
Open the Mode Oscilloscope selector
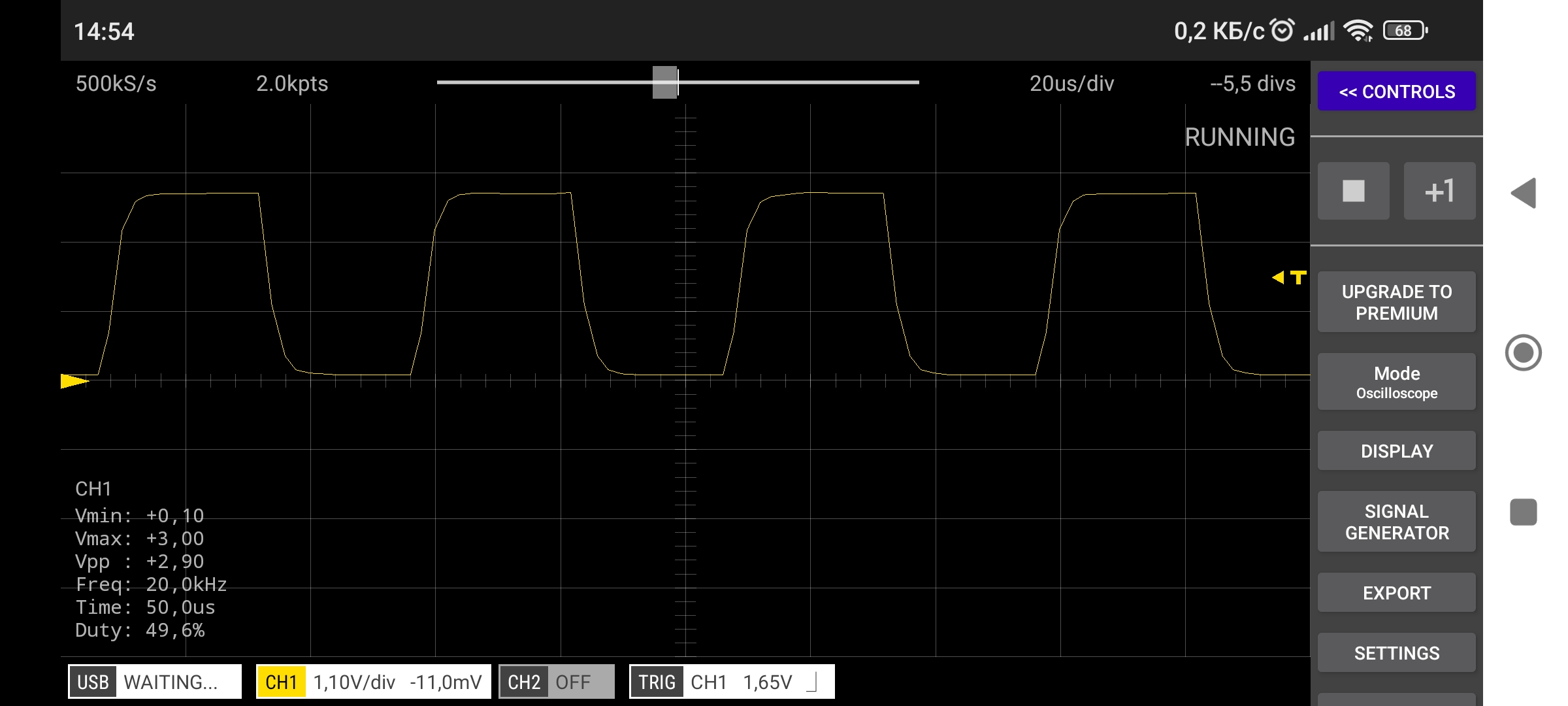coord(1396,382)
